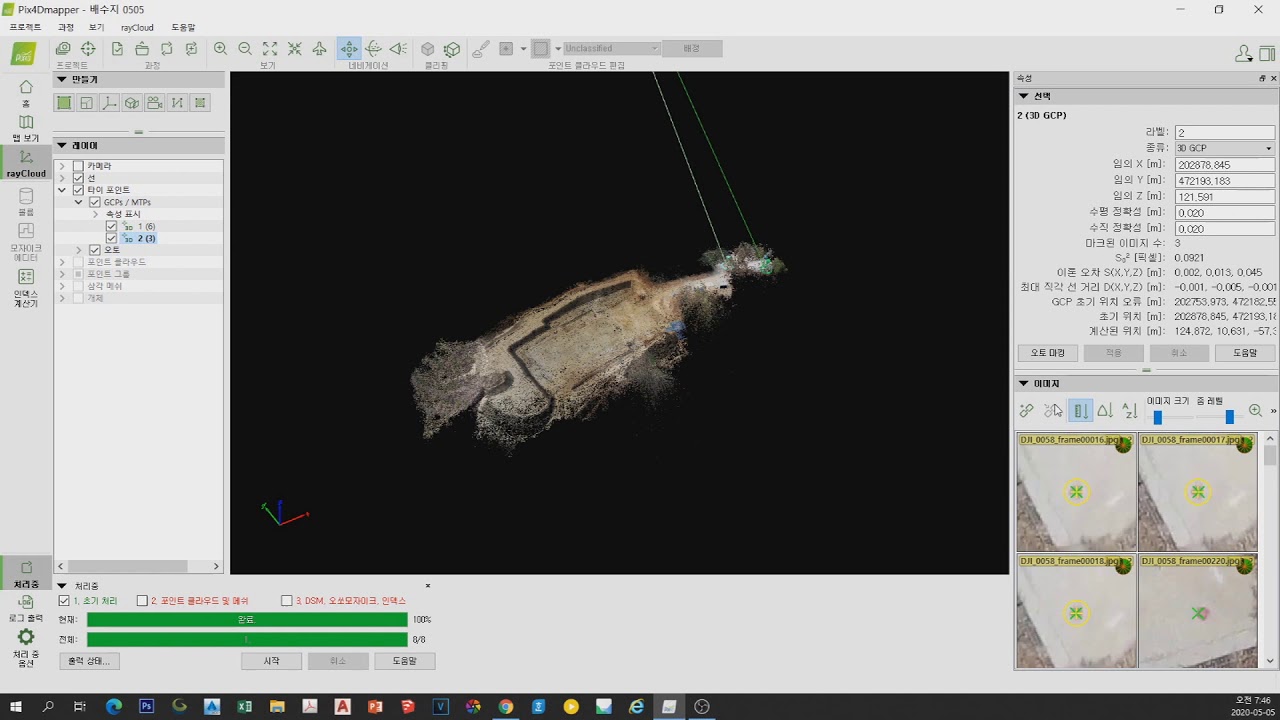The width and height of the screenshot is (1280, 720).
Task: Collapse the 이미지 section in properties
Action: tap(1023, 383)
